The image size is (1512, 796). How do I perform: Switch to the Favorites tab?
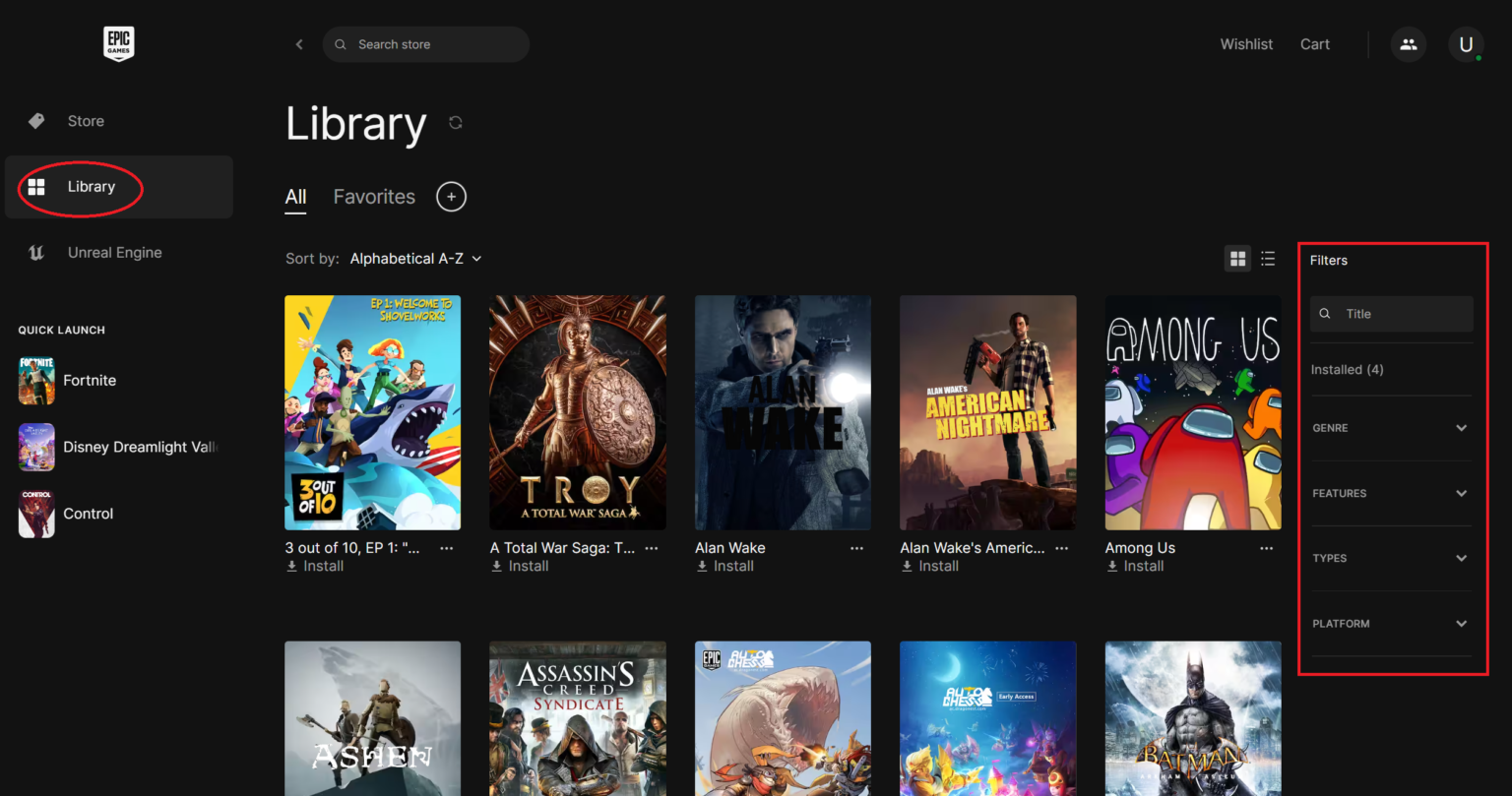coord(374,197)
